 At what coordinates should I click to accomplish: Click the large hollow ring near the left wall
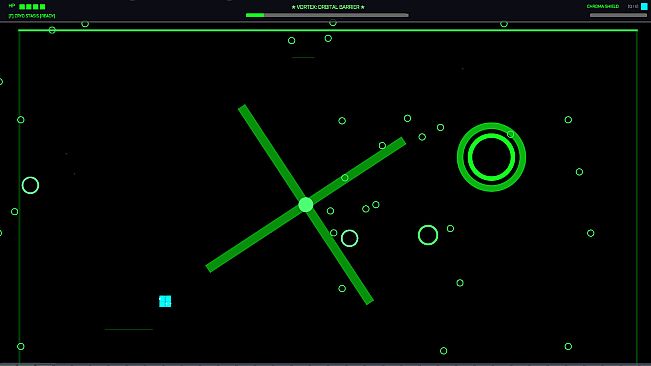(30, 185)
